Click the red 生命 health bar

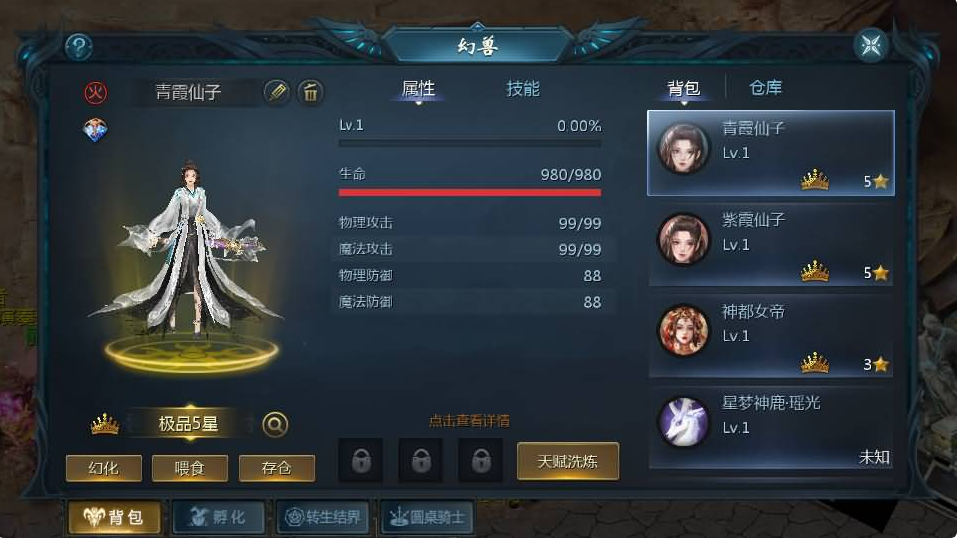[x=470, y=193]
